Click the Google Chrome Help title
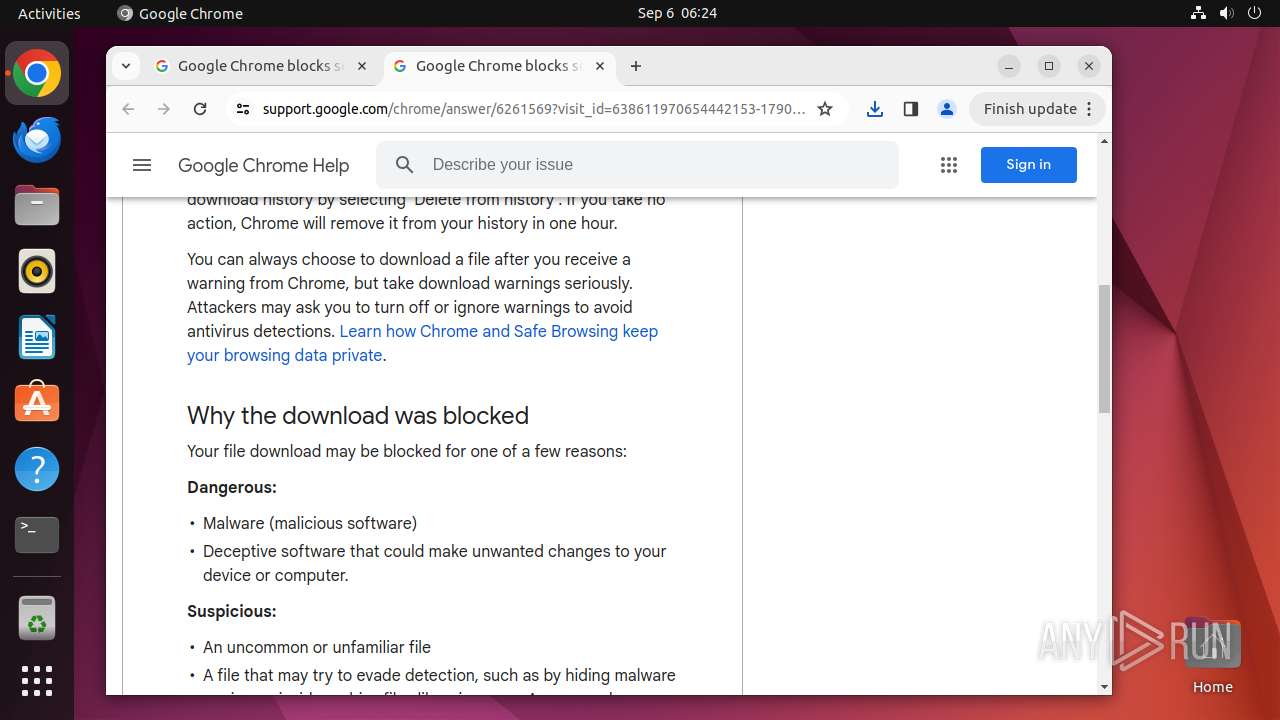 [263, 165]
